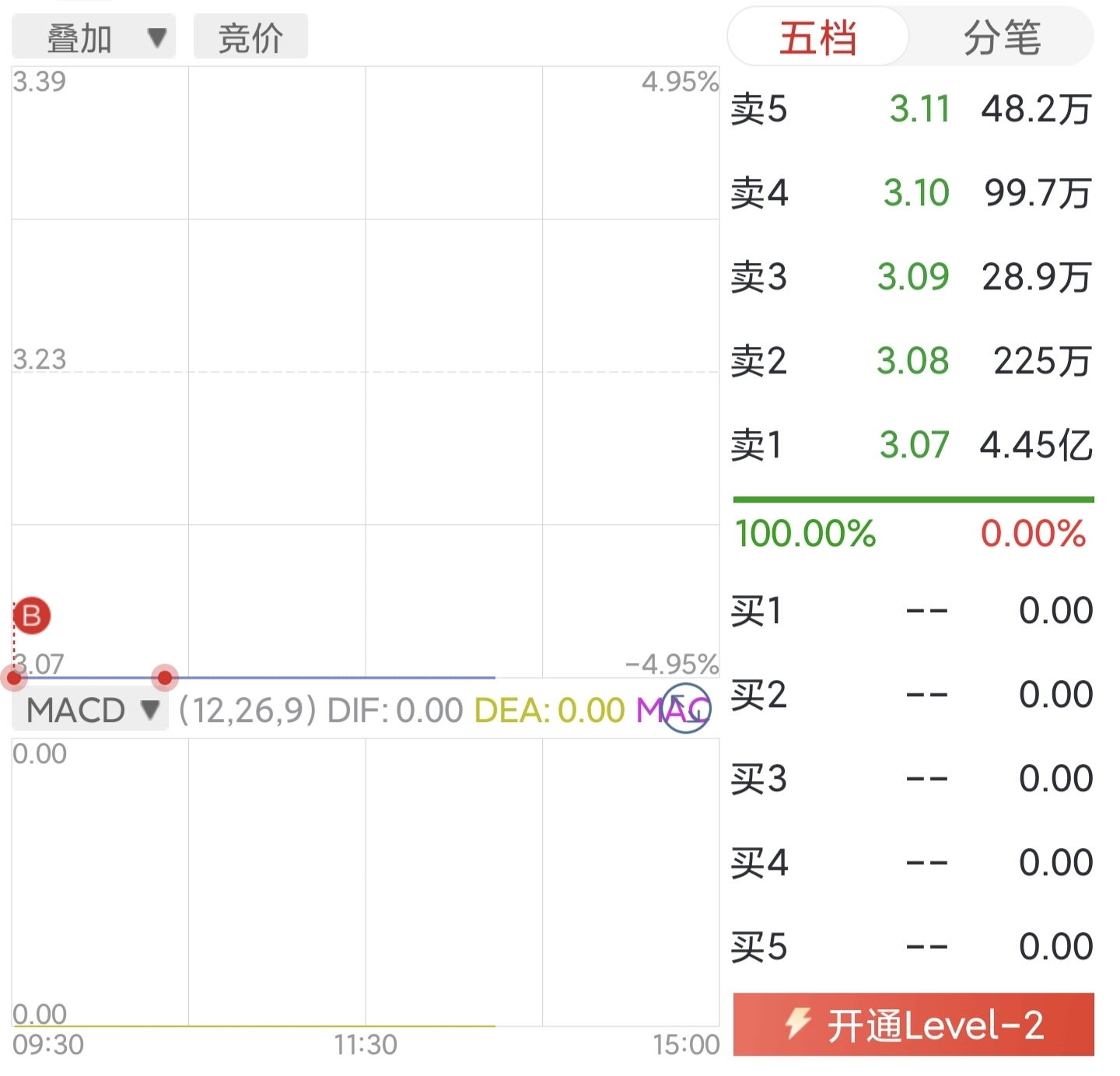Select the 卖5 price 3.11 row
1120x1076 pixels.
pos(912,109)
